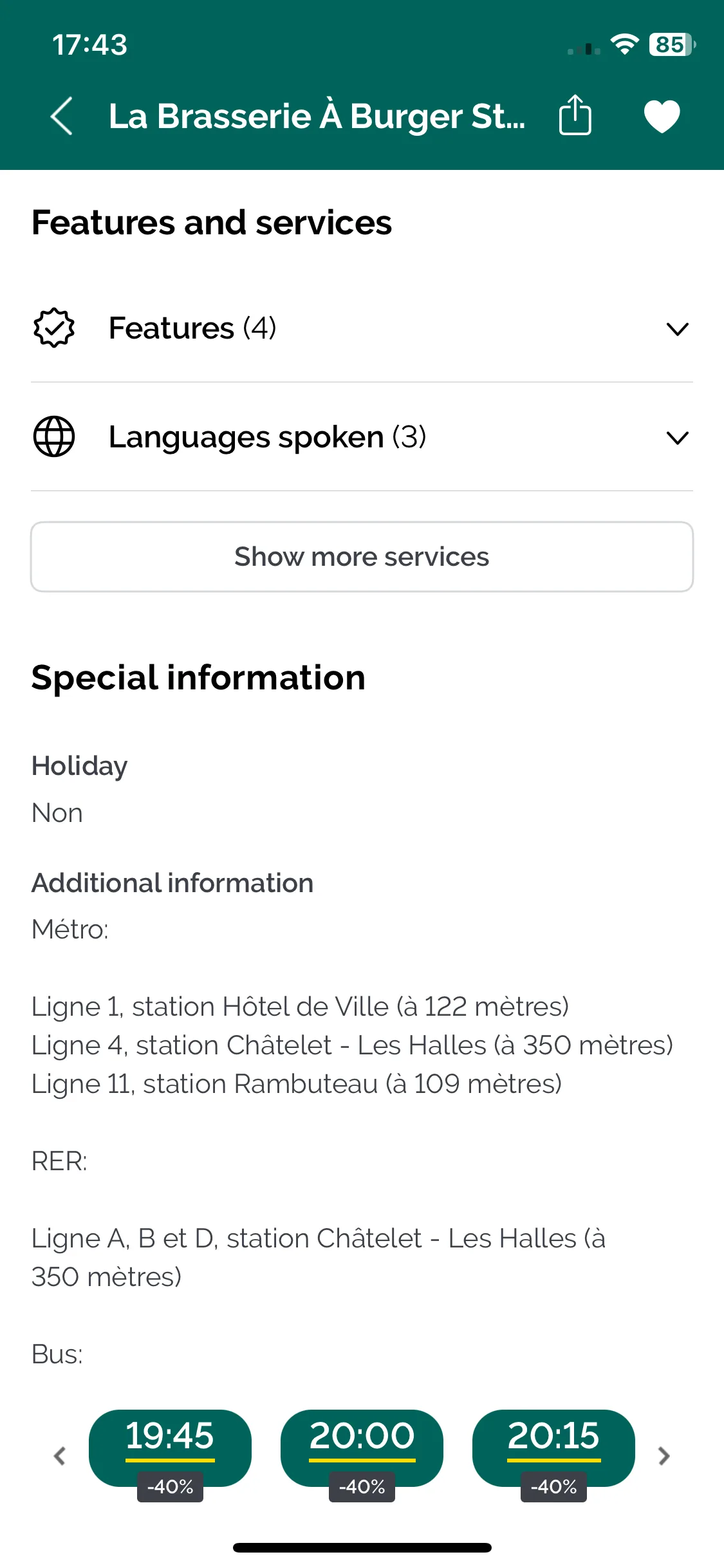
Task: Tap the restaurant title La Brasserie À Burger
Action: pos(317,117)
